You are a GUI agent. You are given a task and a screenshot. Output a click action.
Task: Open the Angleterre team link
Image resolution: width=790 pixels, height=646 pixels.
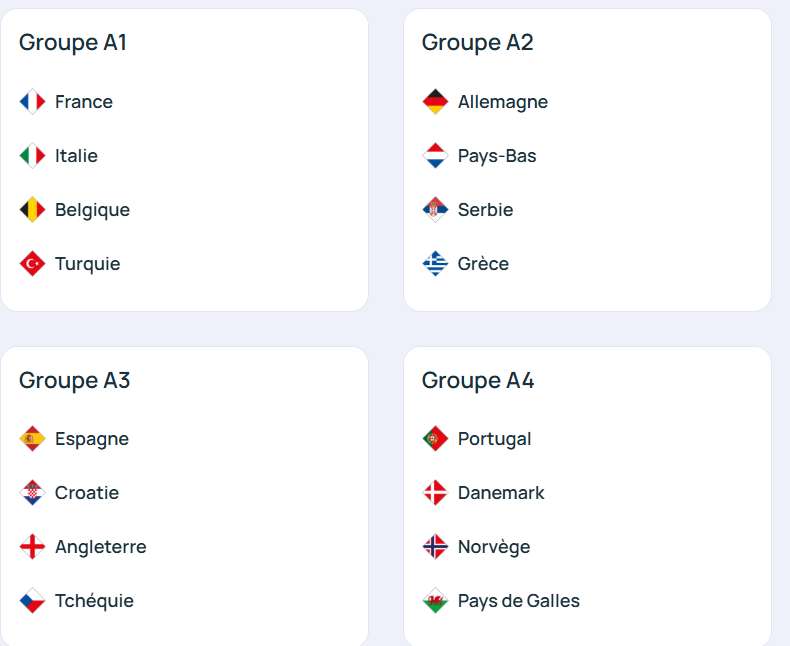pyautogui.click(x=100, y=547)
